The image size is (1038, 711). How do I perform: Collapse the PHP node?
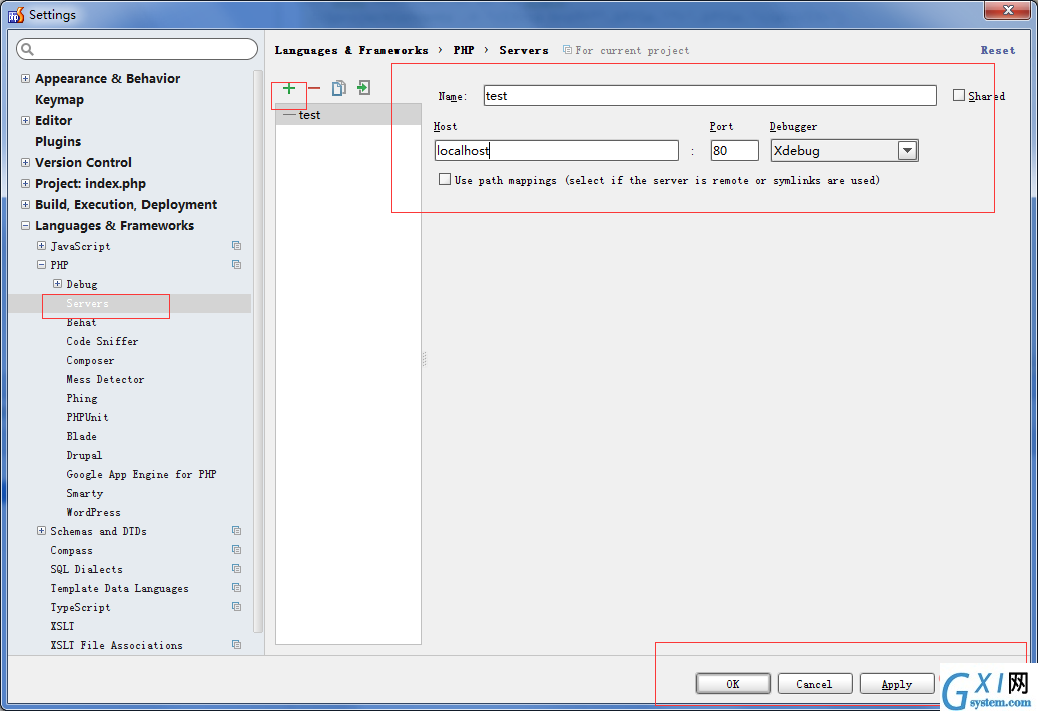(41, 265)
